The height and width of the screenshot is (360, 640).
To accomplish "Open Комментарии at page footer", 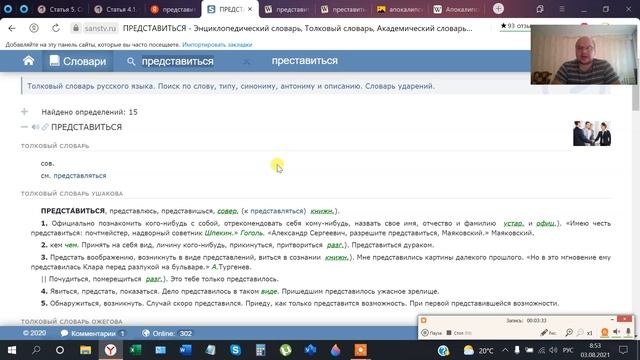I will (x=93, y=333).
